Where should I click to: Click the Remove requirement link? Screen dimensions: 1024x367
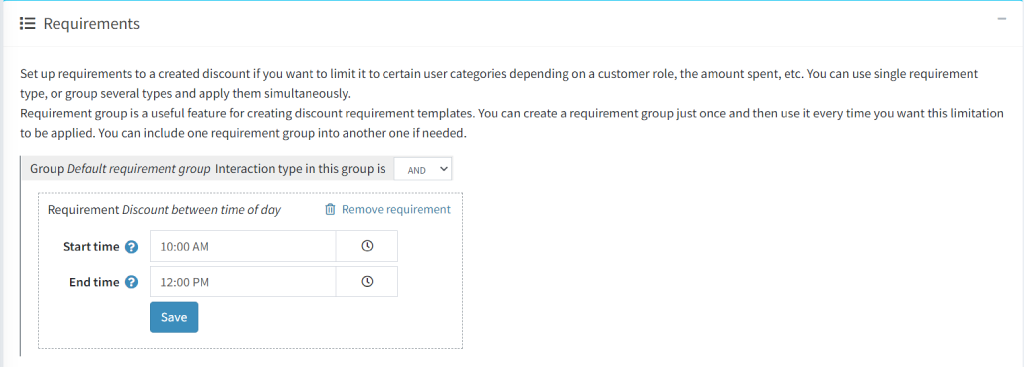tap(396, 210)
